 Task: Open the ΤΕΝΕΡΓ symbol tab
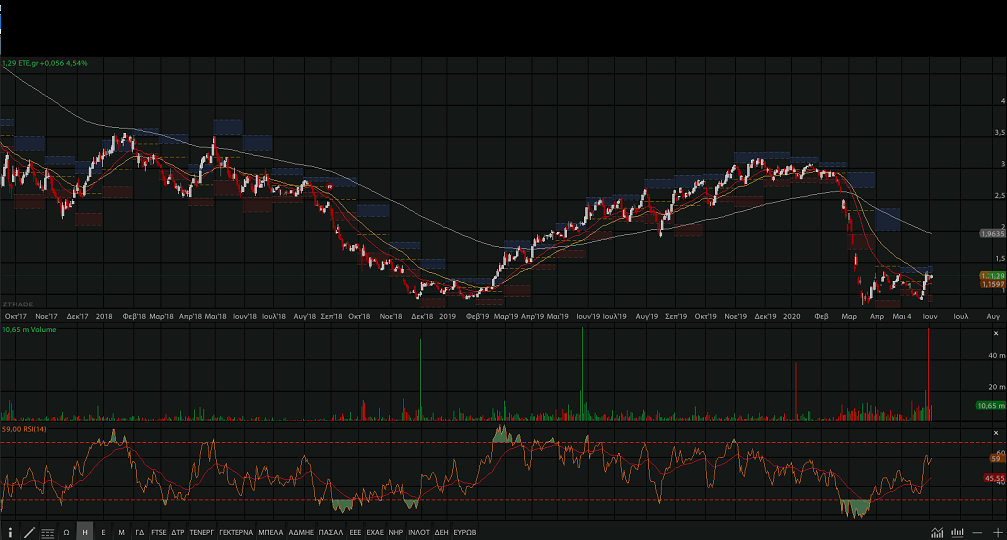[x=202, y=532]
